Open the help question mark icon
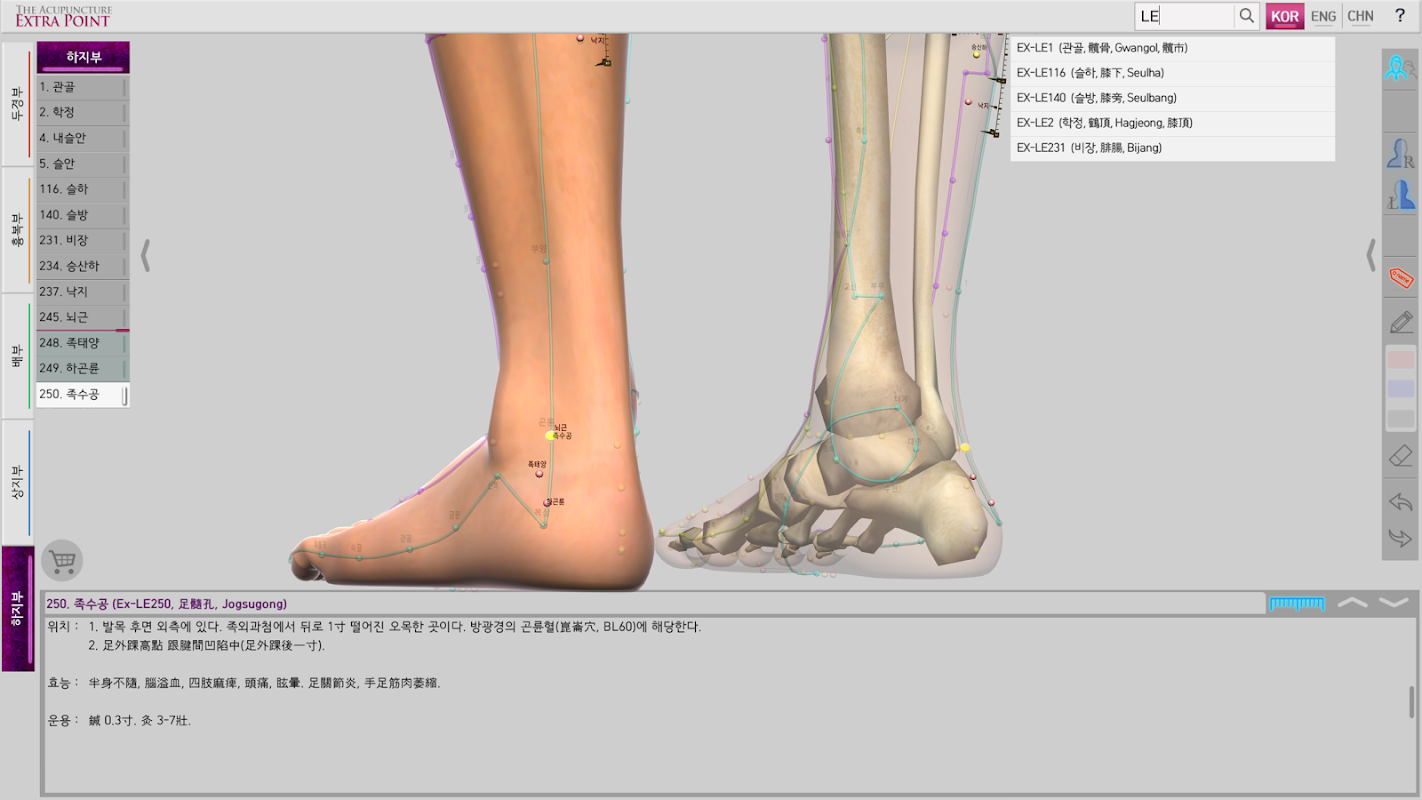 1400,16
